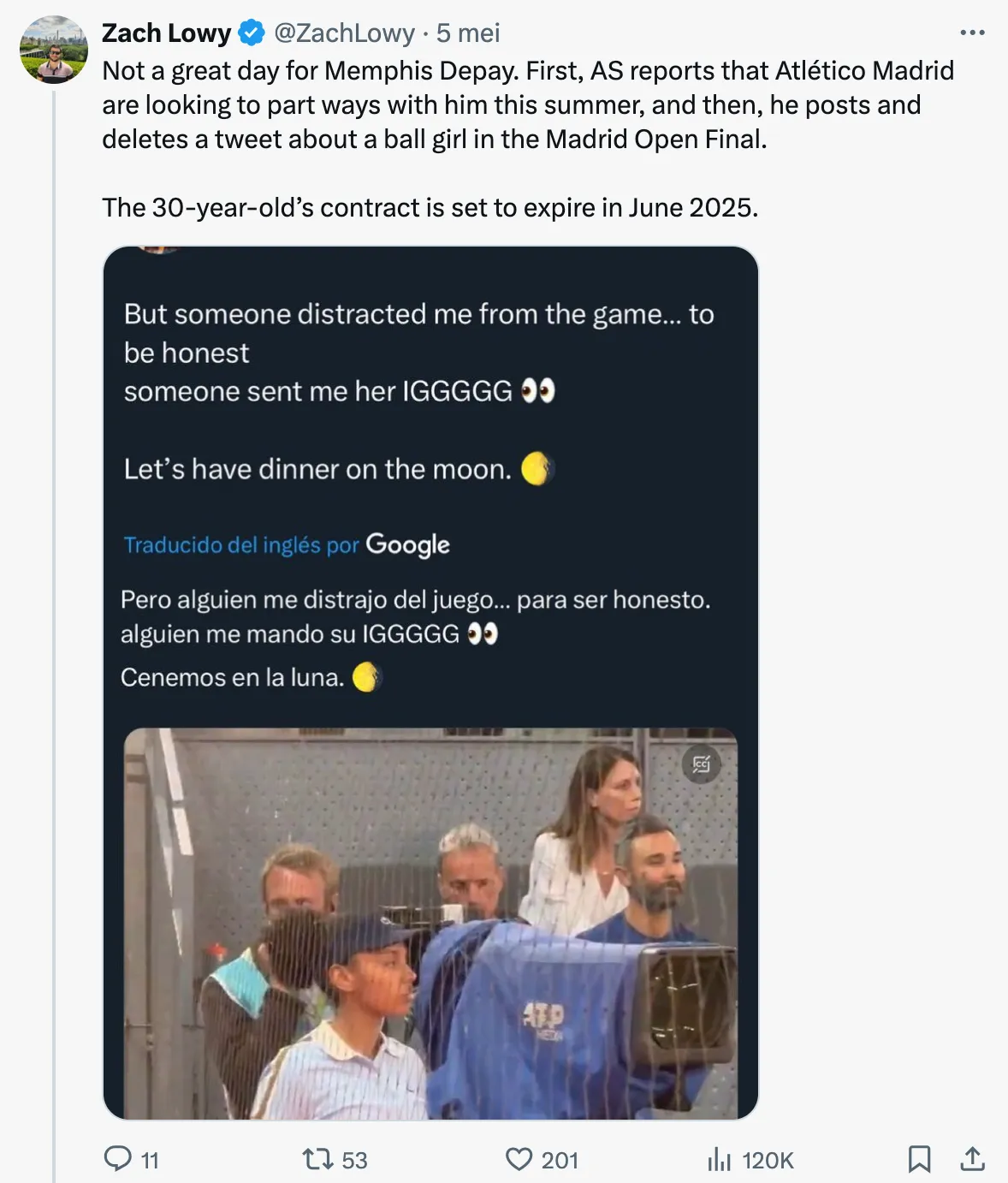Bookmark this tweet
Viewport: 1008px width, 1183px height.
tap(919, 1159)
